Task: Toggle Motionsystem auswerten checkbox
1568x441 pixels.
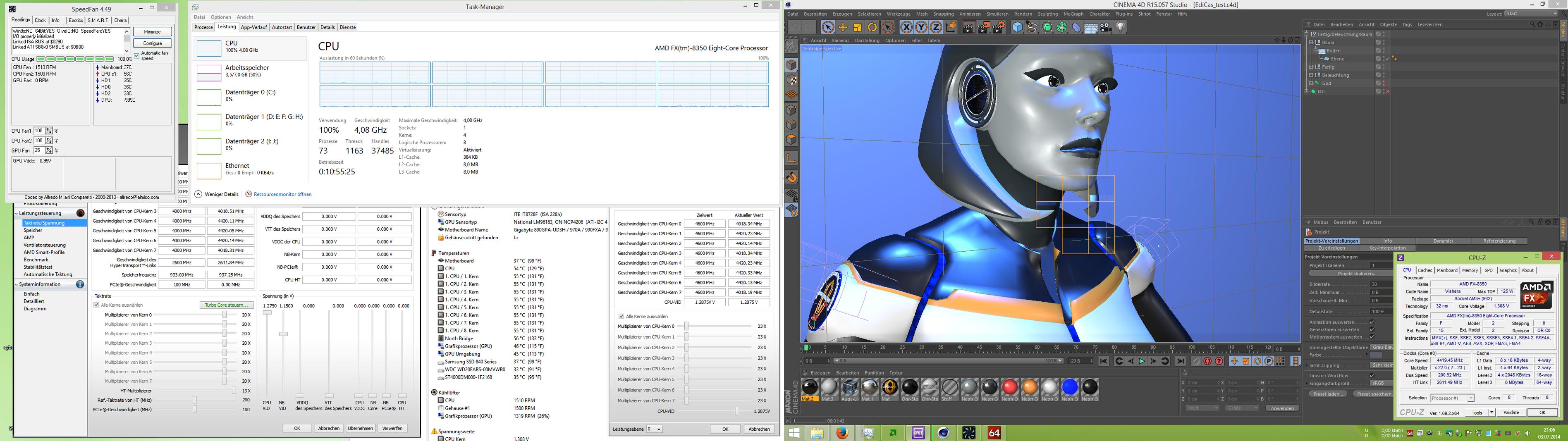Action: point(1372,337)
